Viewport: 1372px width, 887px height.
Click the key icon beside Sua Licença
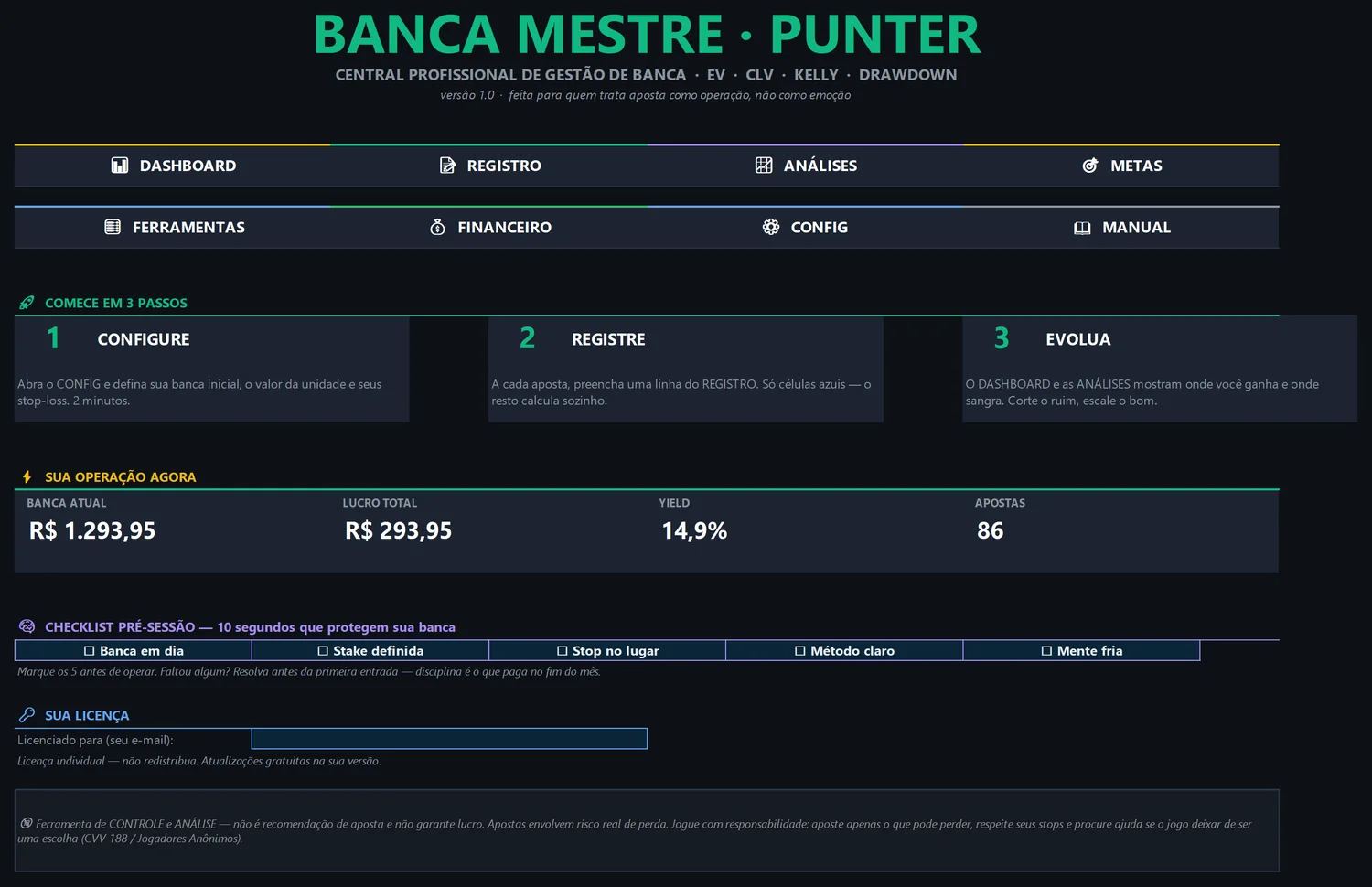click(27, 715)
